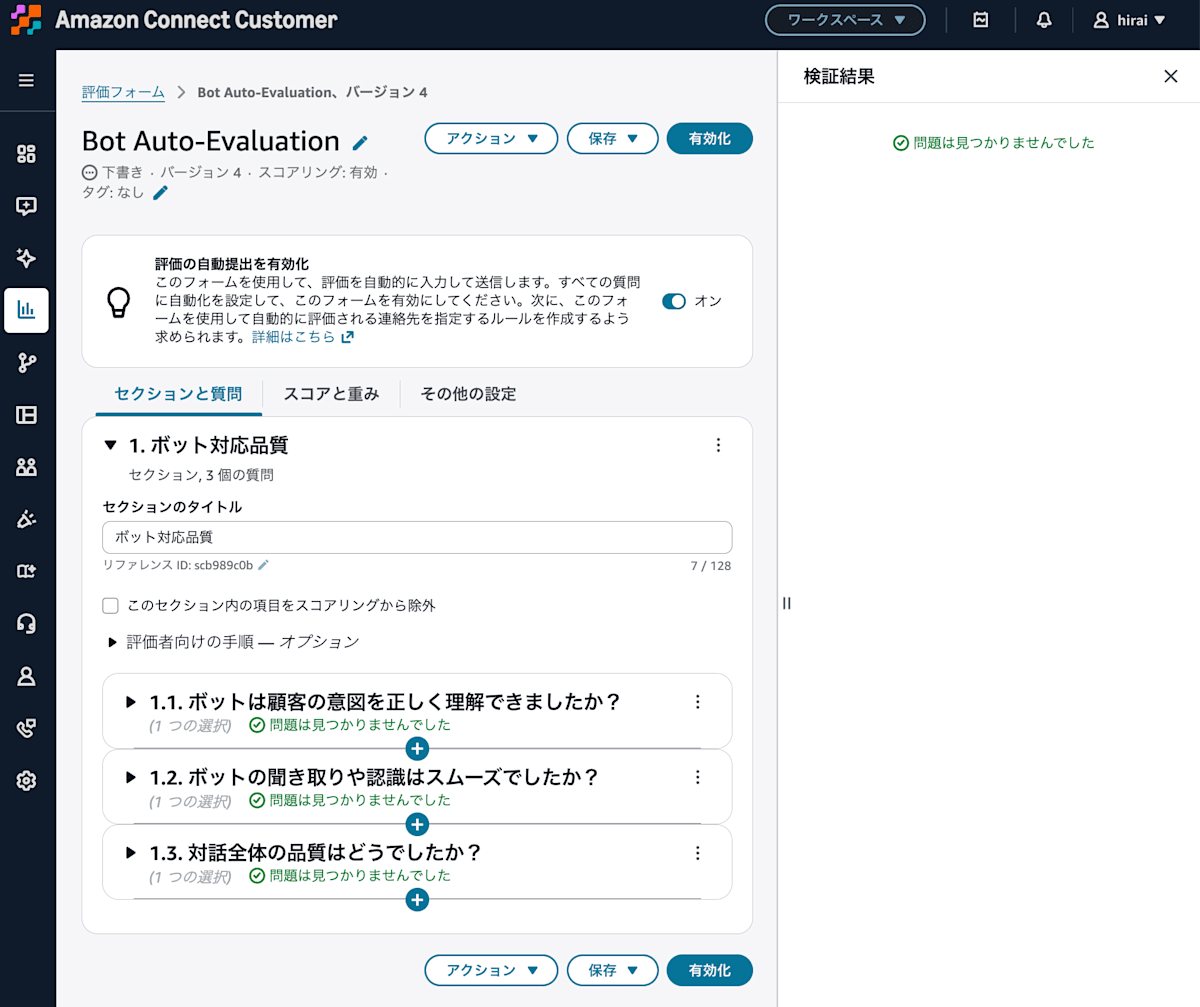The height and width of the screenshot is (1007, 1200).
Task: Open the notifications bell
Action: coord(1044,20)
